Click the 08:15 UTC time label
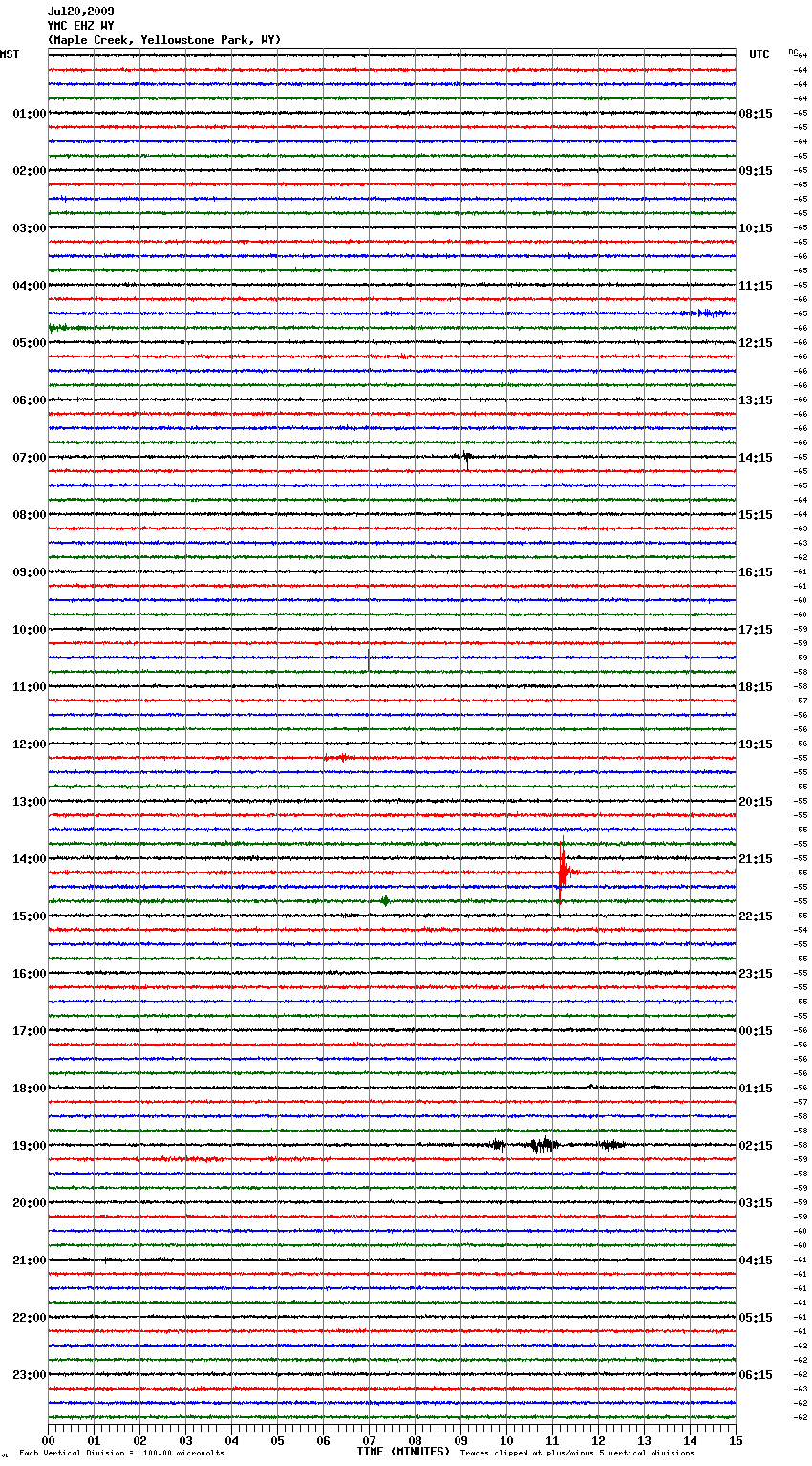This screenshot has width=812, height=1466. [x=756, y=114]
